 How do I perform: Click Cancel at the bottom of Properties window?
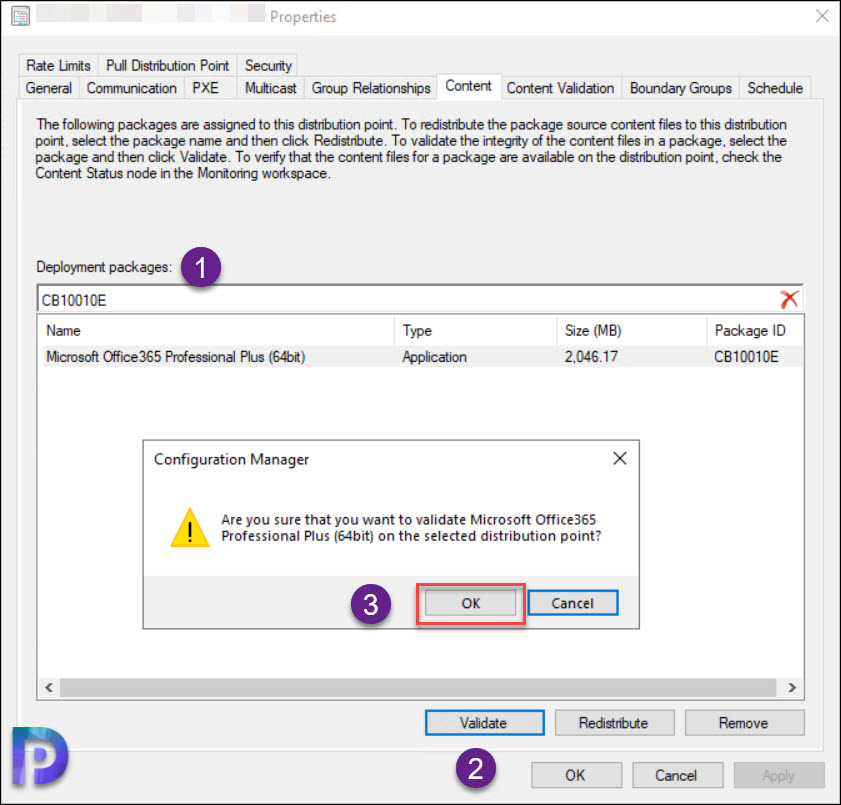point(677,775)
